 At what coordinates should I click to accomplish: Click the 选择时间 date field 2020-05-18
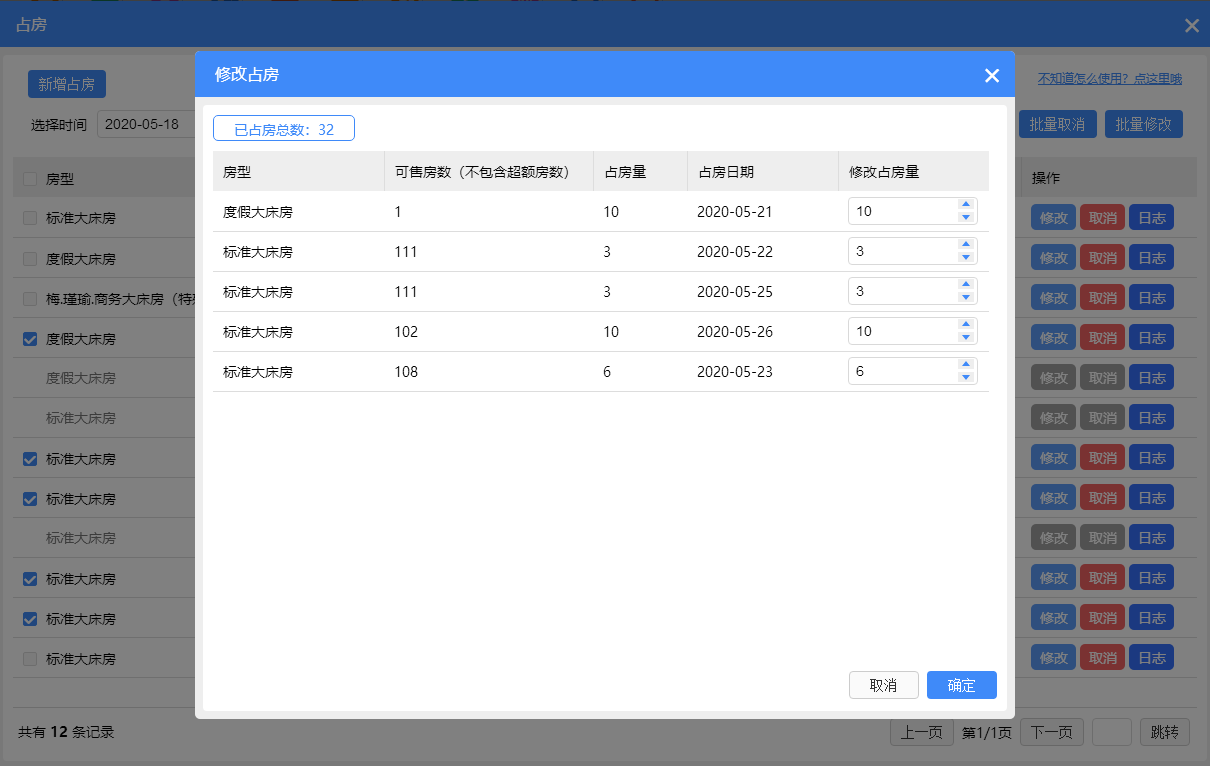click(147, 125)
